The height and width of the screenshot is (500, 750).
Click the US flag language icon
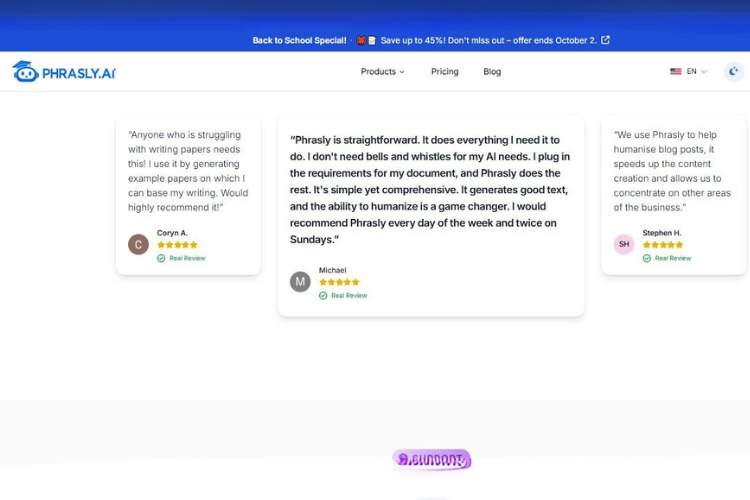(676, 72)
